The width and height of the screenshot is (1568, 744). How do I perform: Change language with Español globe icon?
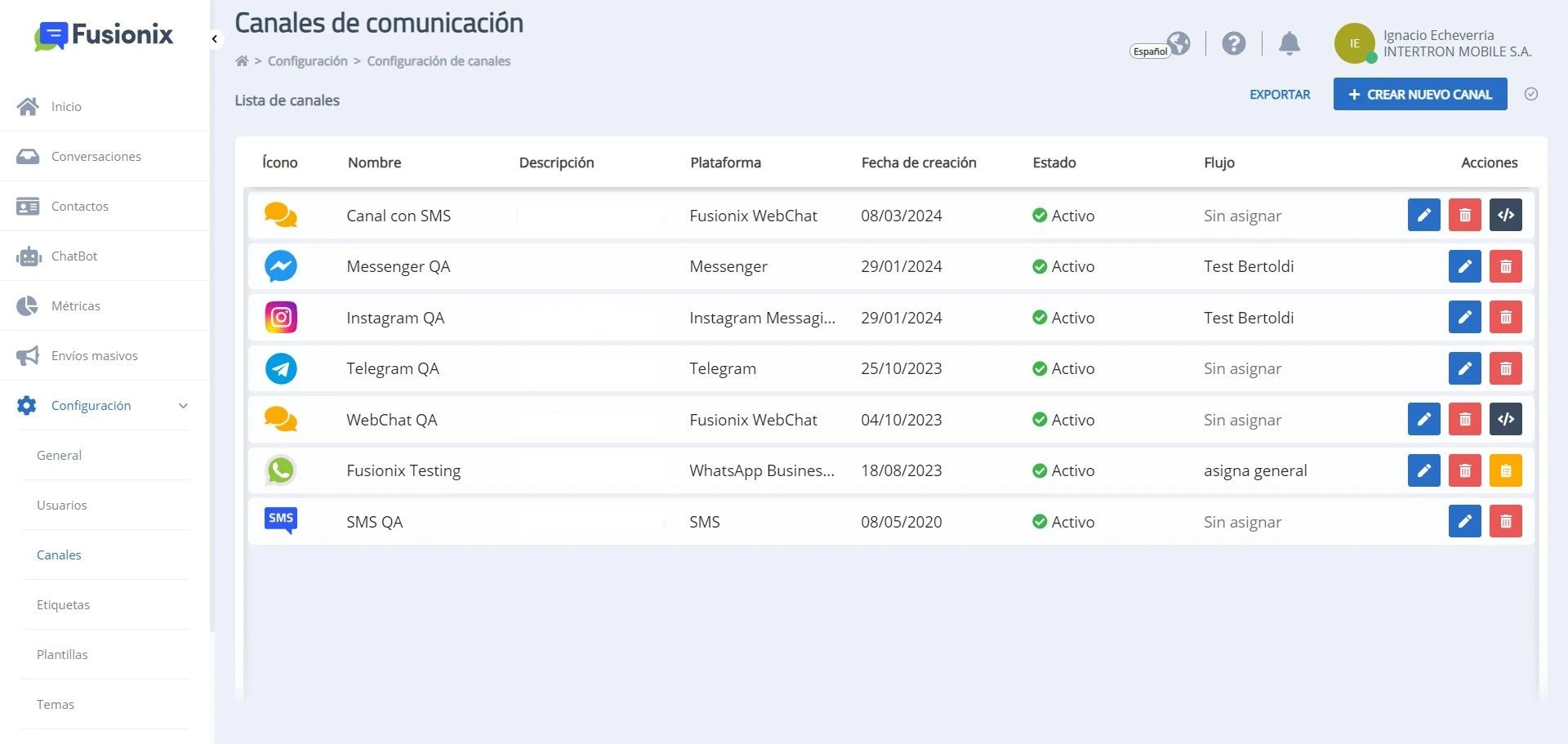(x=1160, y=46)
